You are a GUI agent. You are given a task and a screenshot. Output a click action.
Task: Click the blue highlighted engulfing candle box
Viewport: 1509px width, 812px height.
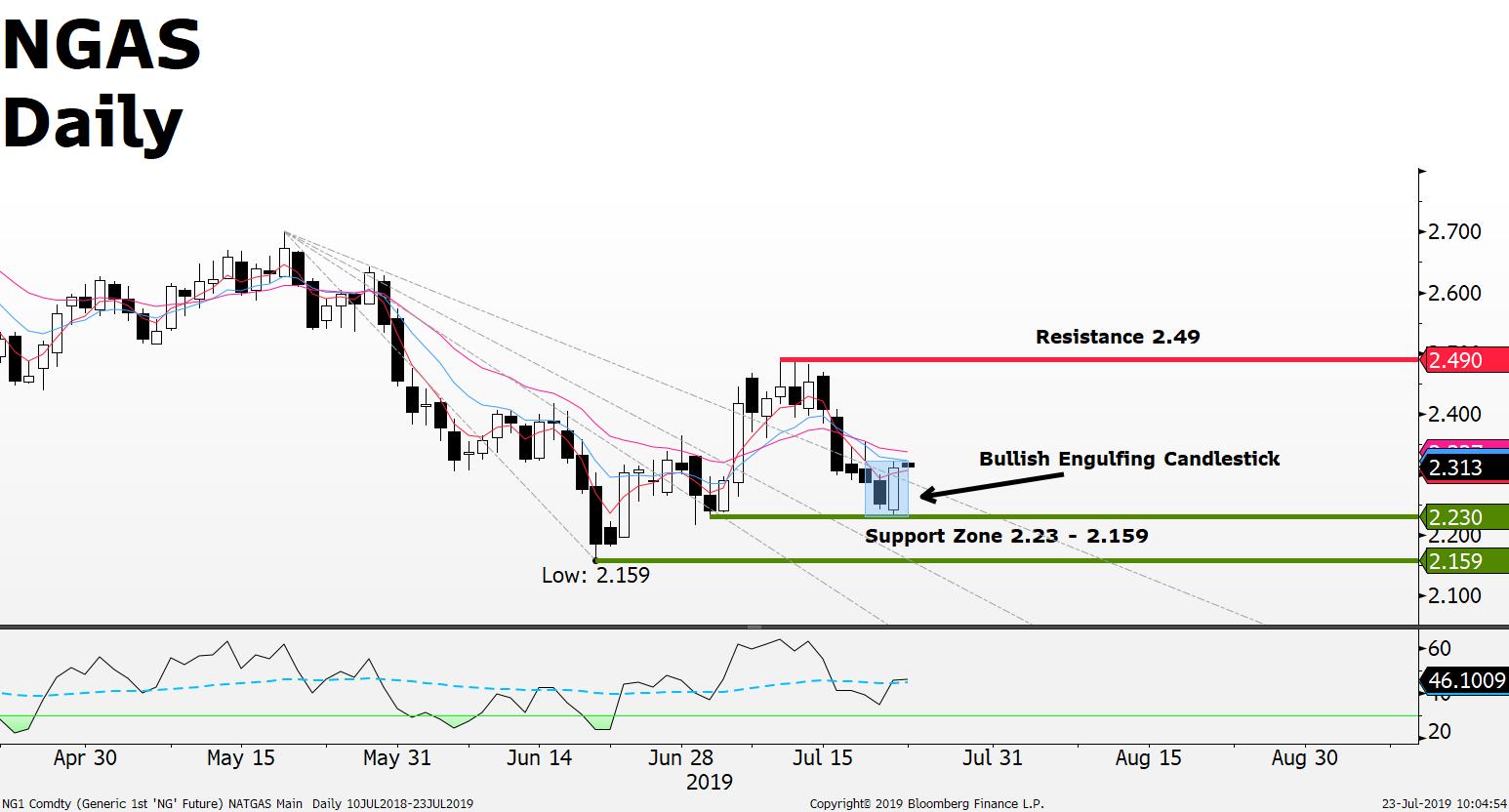(887, 488)
